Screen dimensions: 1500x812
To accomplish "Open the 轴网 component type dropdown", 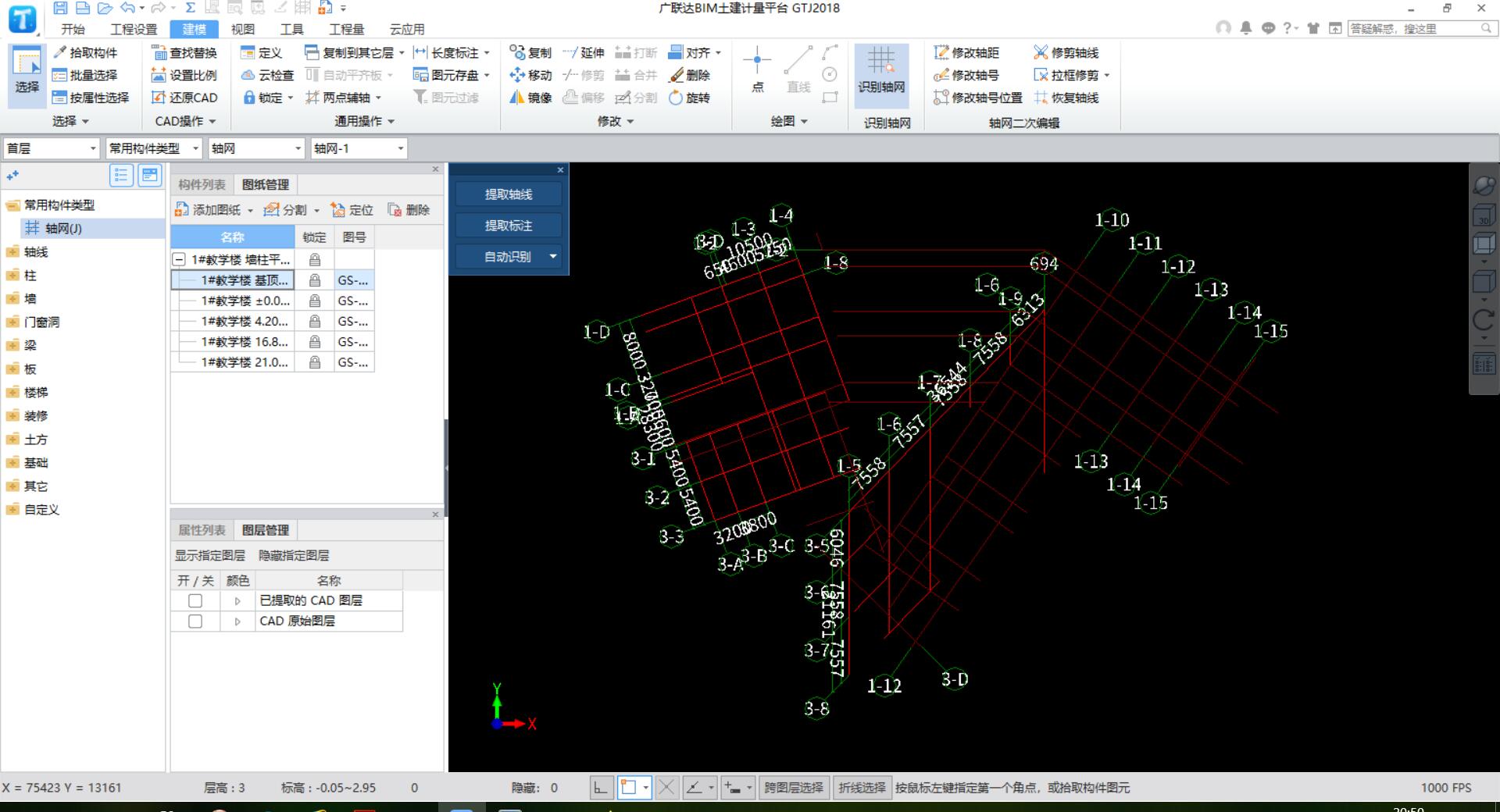I will tap(257, 148).
